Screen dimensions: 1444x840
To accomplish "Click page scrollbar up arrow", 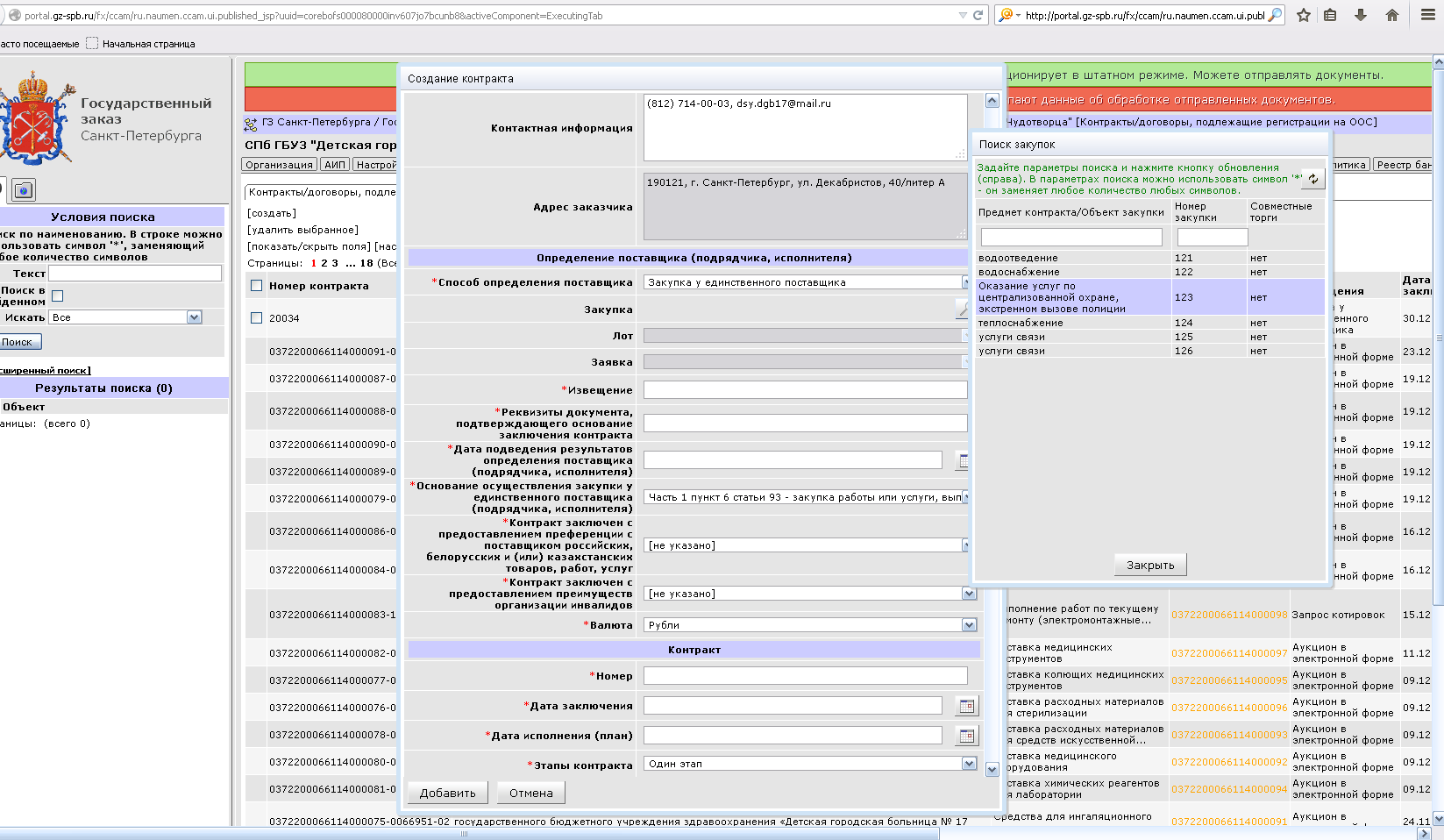I will [x=1438, y=63].
